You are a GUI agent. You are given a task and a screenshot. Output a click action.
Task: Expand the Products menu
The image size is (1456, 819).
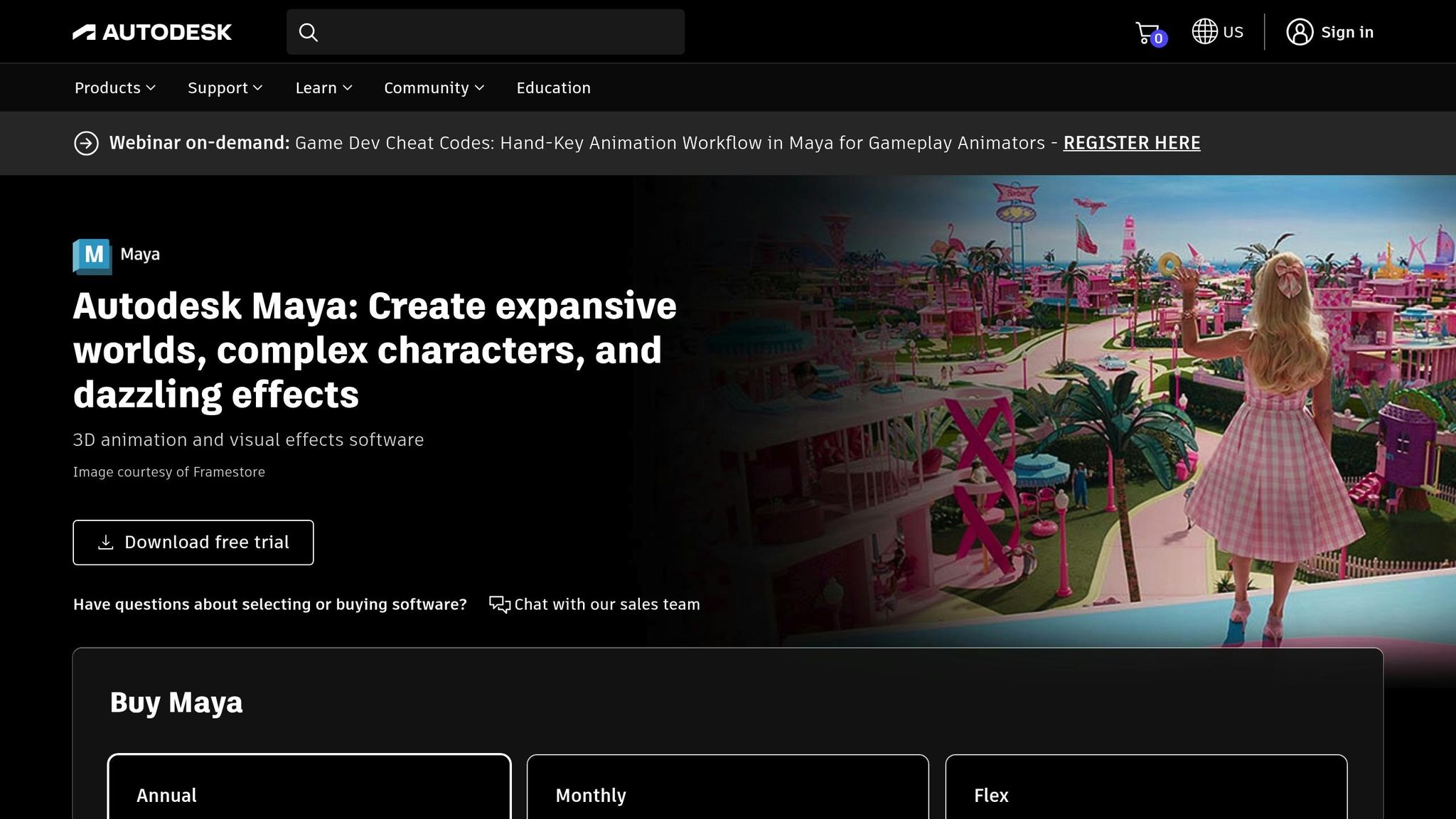click(115, 87)
